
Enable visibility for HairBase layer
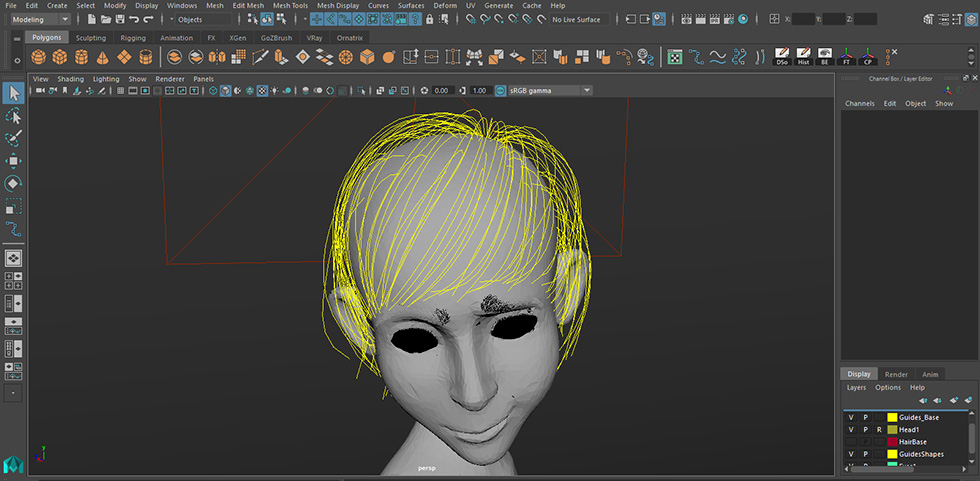point(851,441)
